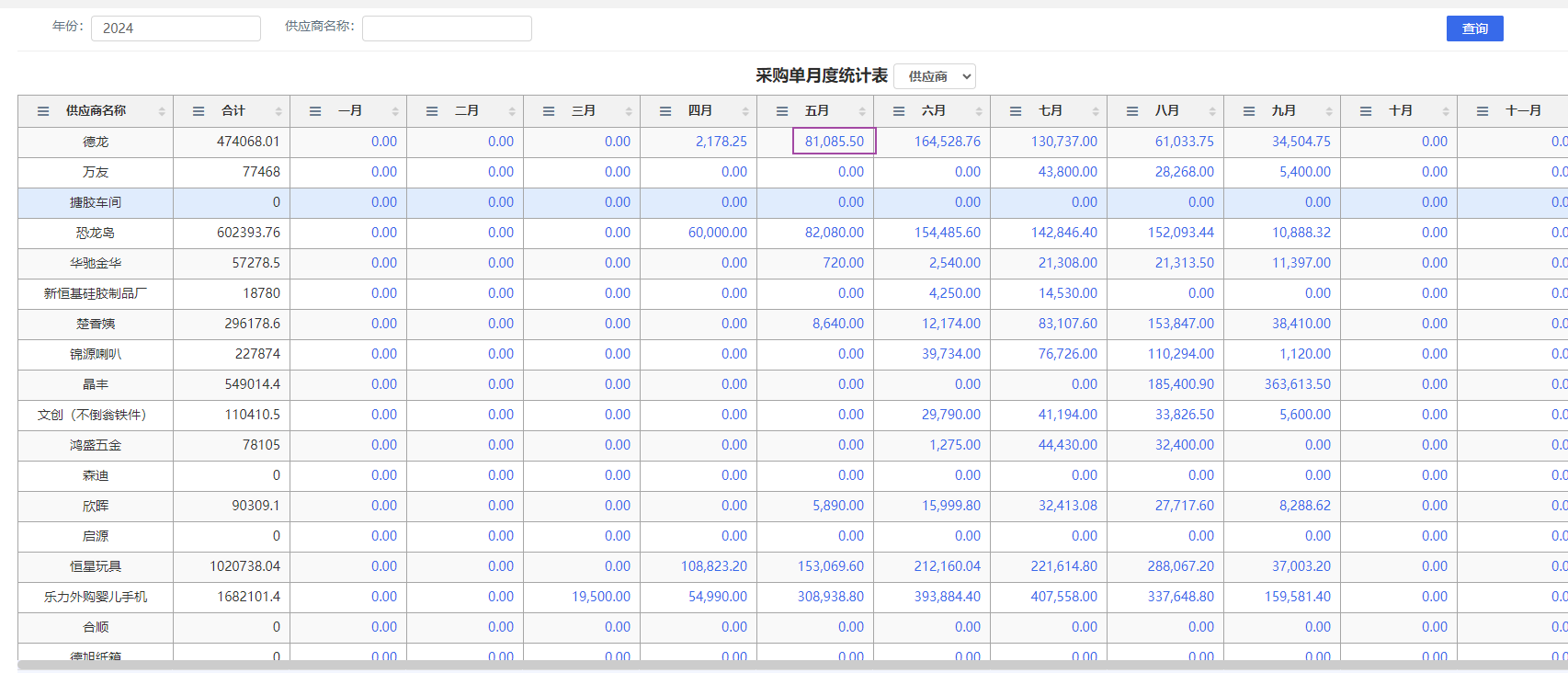Open column menu icon for 六月
Image resolution: width=1568 pixels, height=673 pixels.
[x=899, y=111]
